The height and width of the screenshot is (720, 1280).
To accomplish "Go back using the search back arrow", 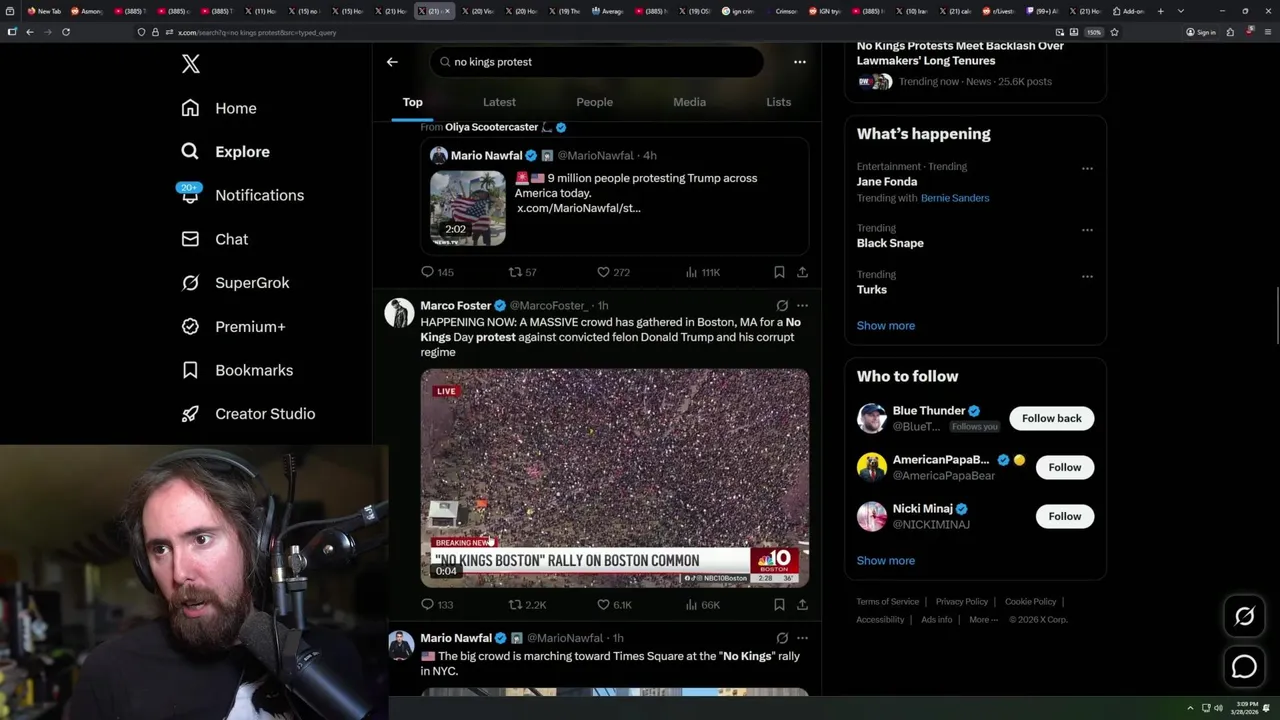I will tap(392, 62).
